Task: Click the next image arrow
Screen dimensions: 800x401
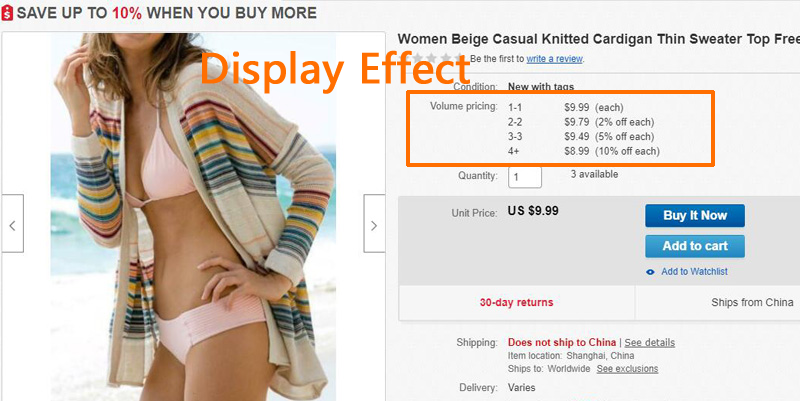Action: pyautogui.click(x=374, y=223)
